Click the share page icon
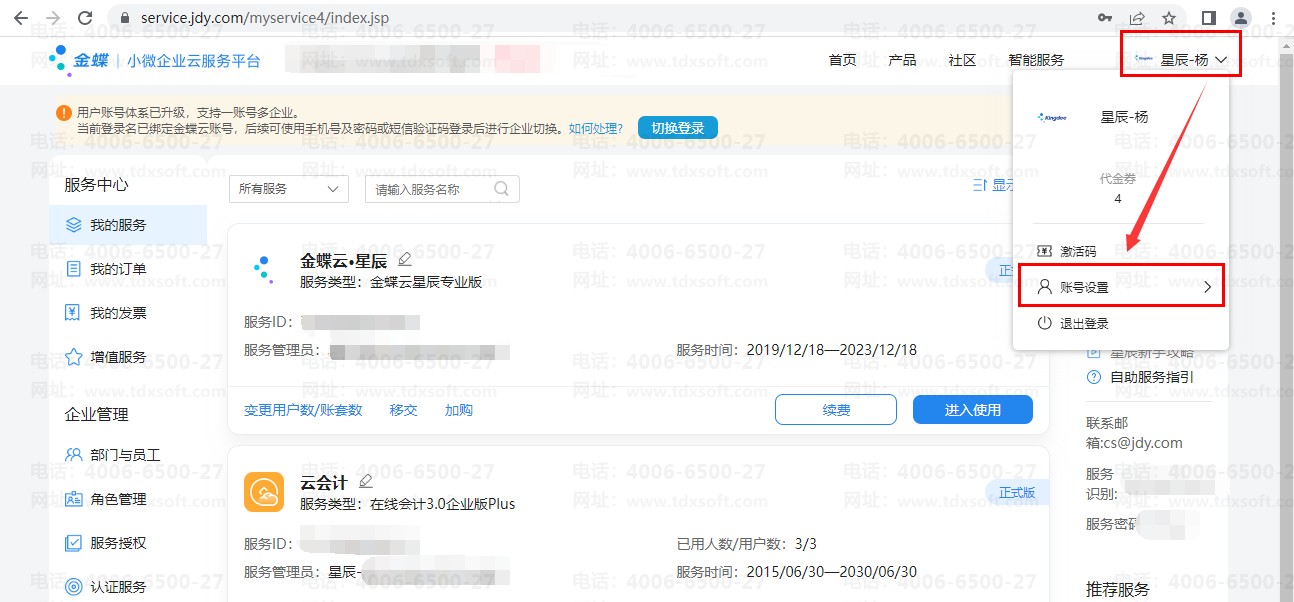This screenshot has height=602, width=1294. tap(1137, 18)
